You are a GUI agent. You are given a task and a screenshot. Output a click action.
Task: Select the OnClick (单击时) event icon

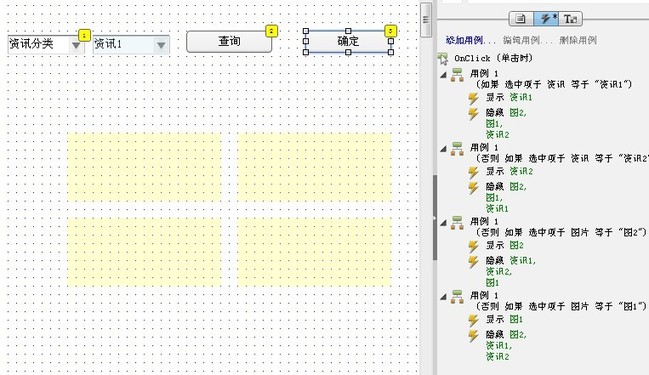443,59
